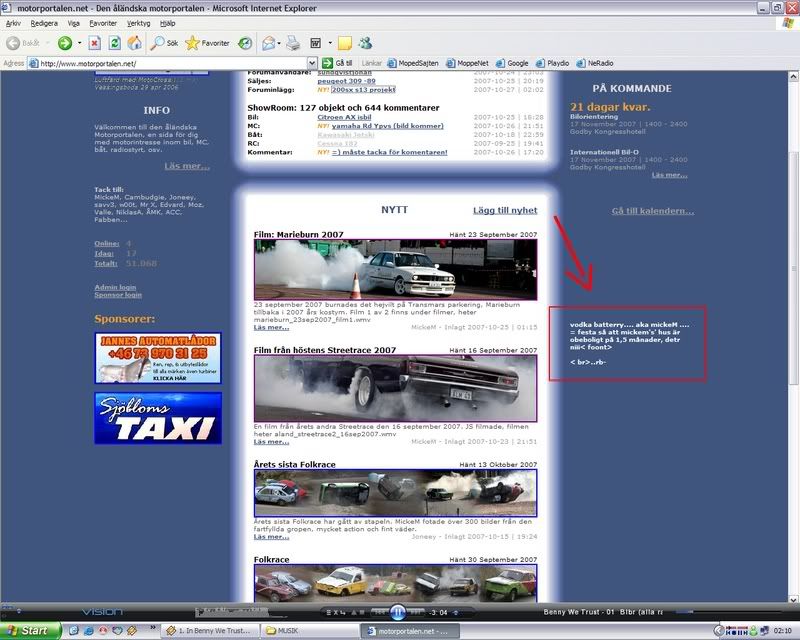
Task: Open the Citroen AX isbil showroom link
Action: 344,117
